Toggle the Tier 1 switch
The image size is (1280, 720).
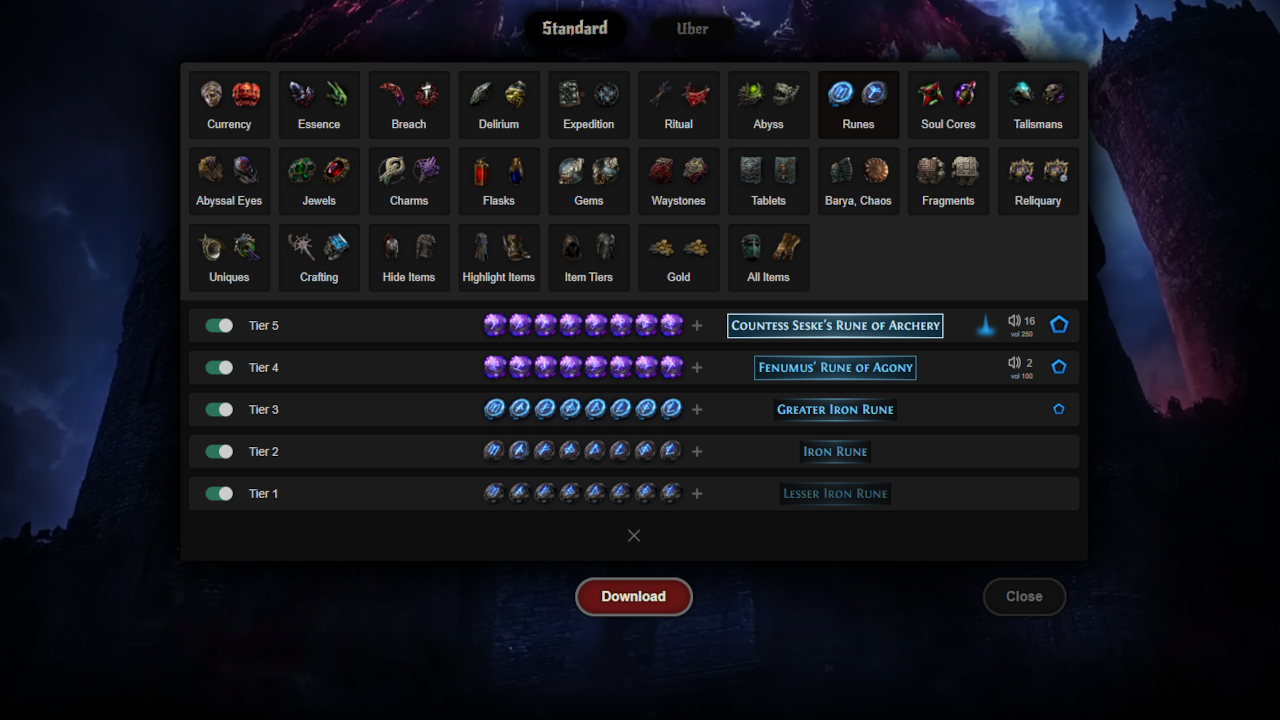point(219,493)
